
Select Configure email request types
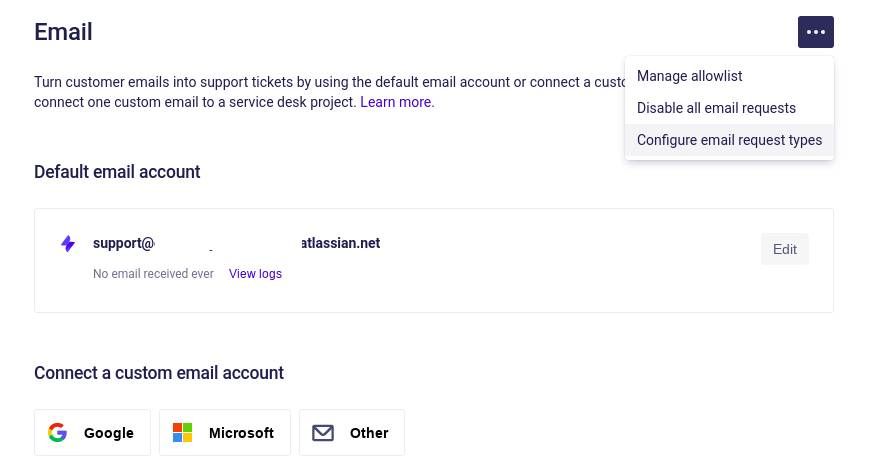[x=729, y=140]
